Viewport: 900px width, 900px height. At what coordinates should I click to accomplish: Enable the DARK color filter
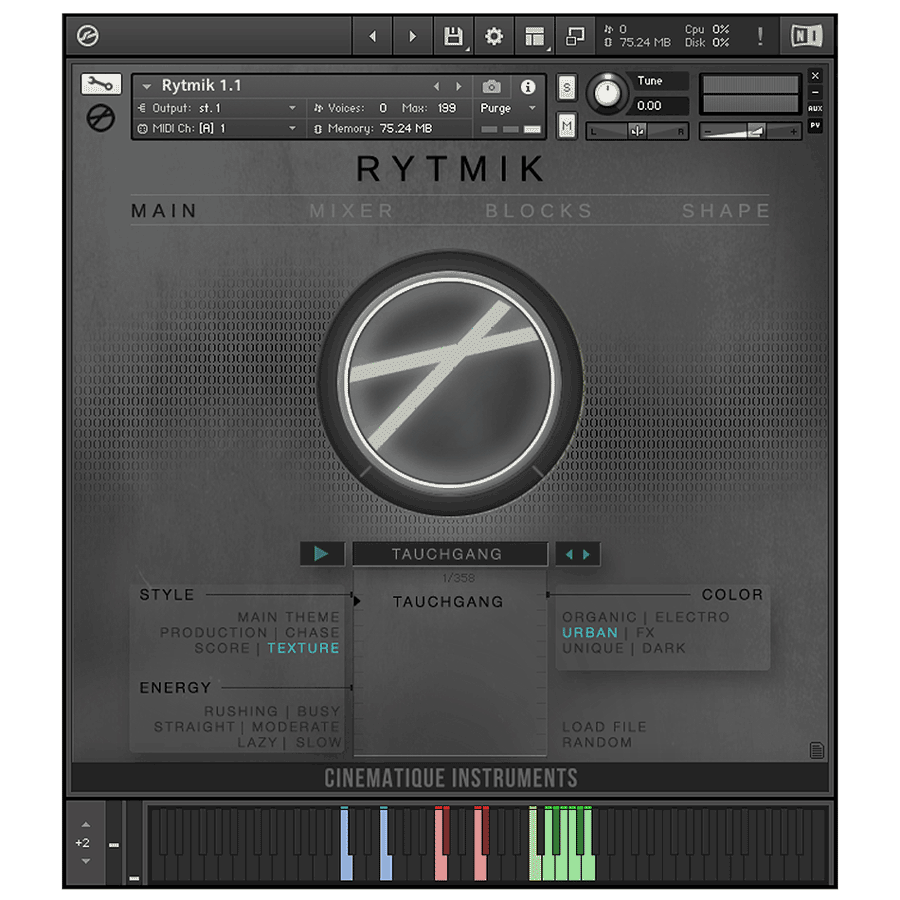click(664, 648)
